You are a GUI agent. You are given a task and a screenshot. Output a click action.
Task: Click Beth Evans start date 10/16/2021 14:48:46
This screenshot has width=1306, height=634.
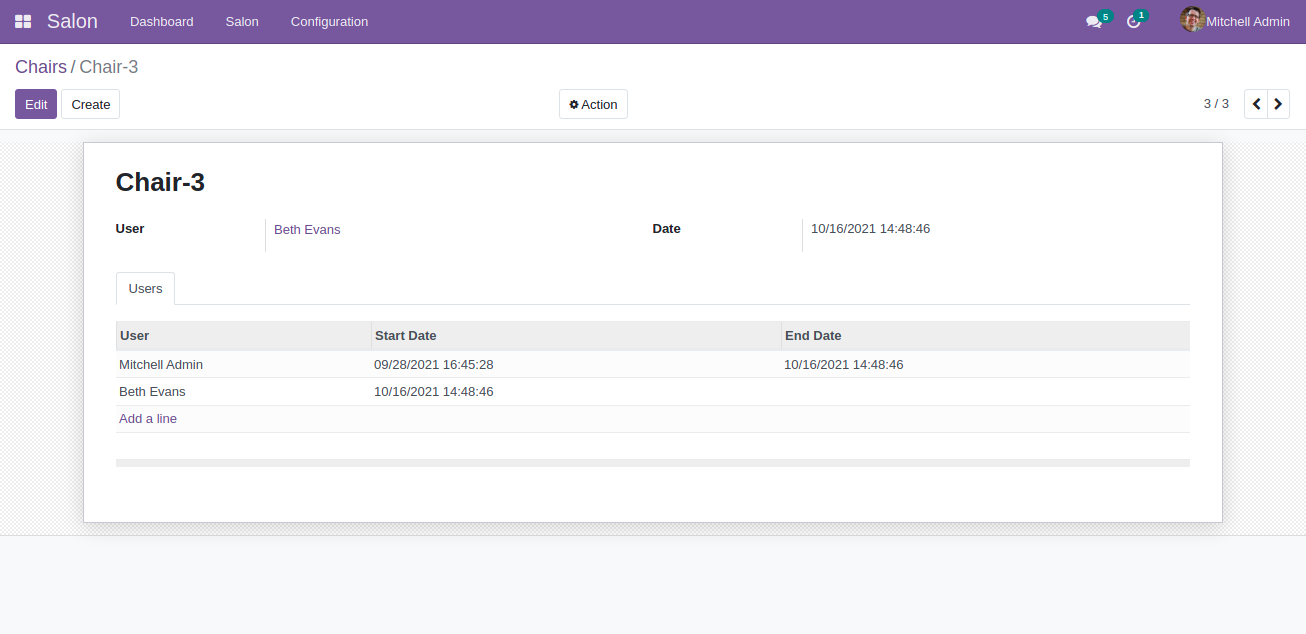coord(434,392)
